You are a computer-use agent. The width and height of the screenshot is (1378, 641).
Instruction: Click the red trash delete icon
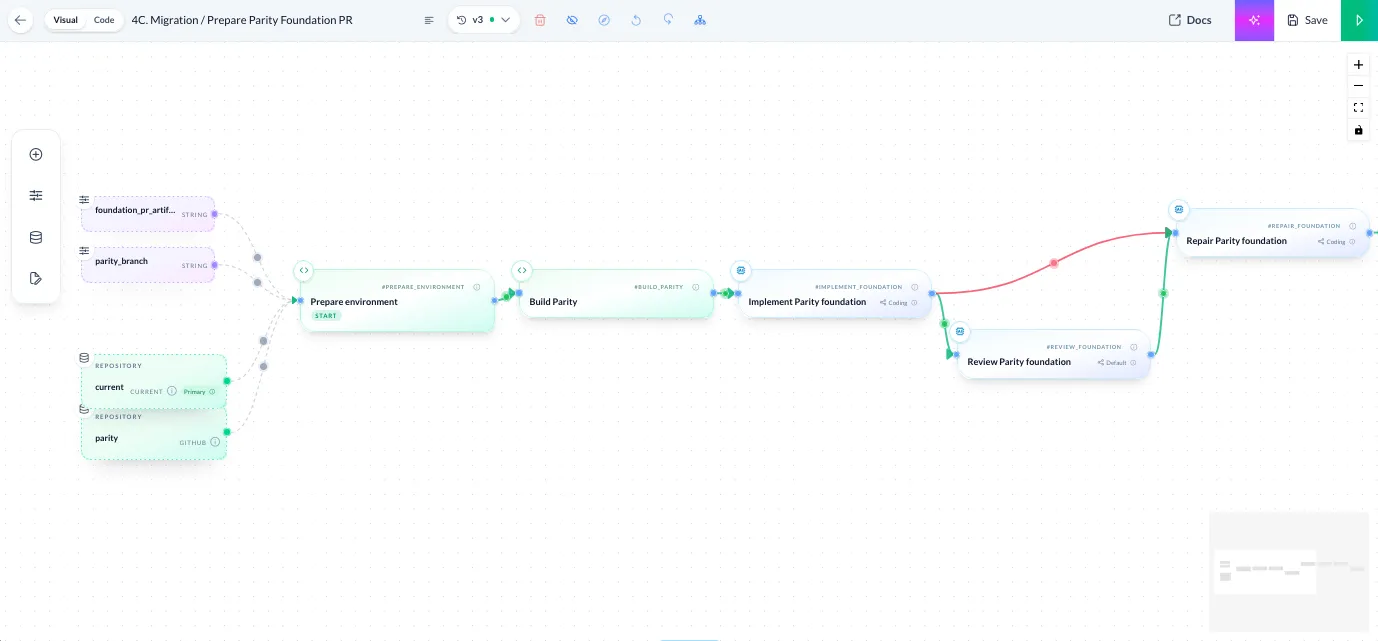[x=540, y=20]
